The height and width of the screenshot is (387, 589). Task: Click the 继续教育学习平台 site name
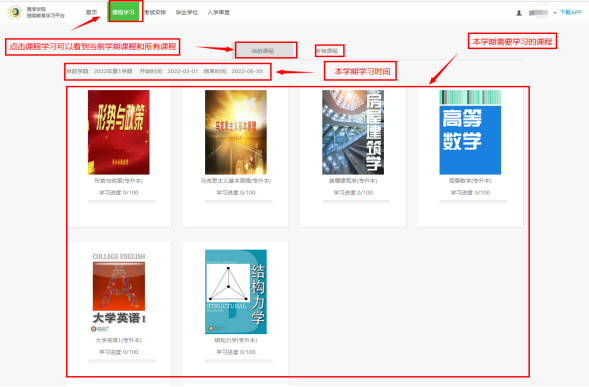(x=45, y=15)
